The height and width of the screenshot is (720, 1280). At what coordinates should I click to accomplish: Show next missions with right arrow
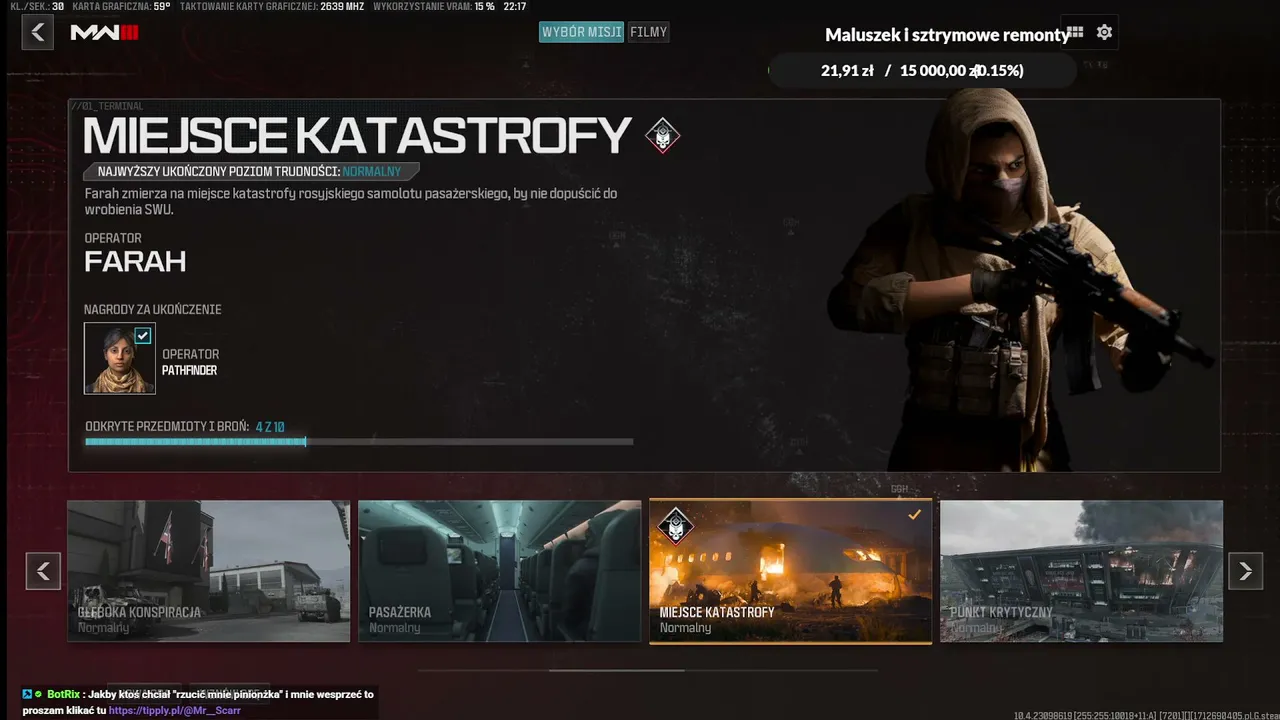1245,571
